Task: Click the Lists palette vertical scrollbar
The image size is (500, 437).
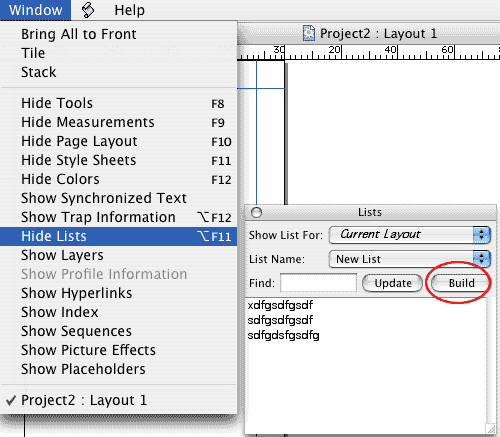Action: pos(491,361)
